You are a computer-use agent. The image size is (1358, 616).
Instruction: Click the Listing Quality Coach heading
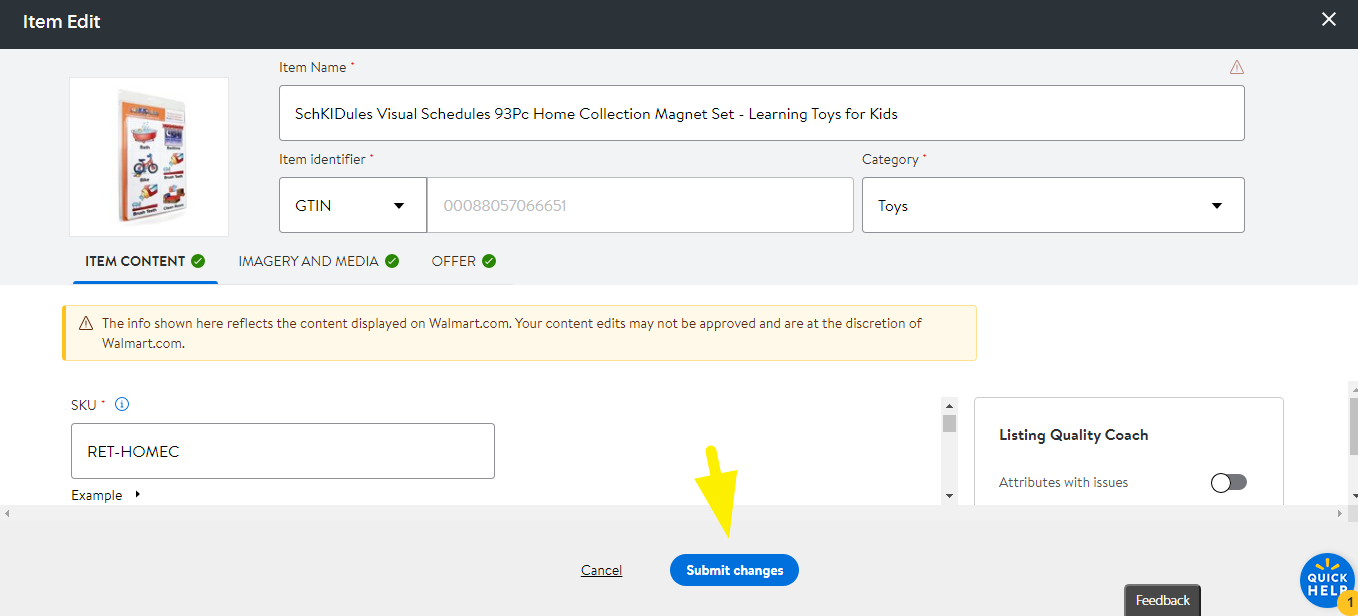point(1073,435)
